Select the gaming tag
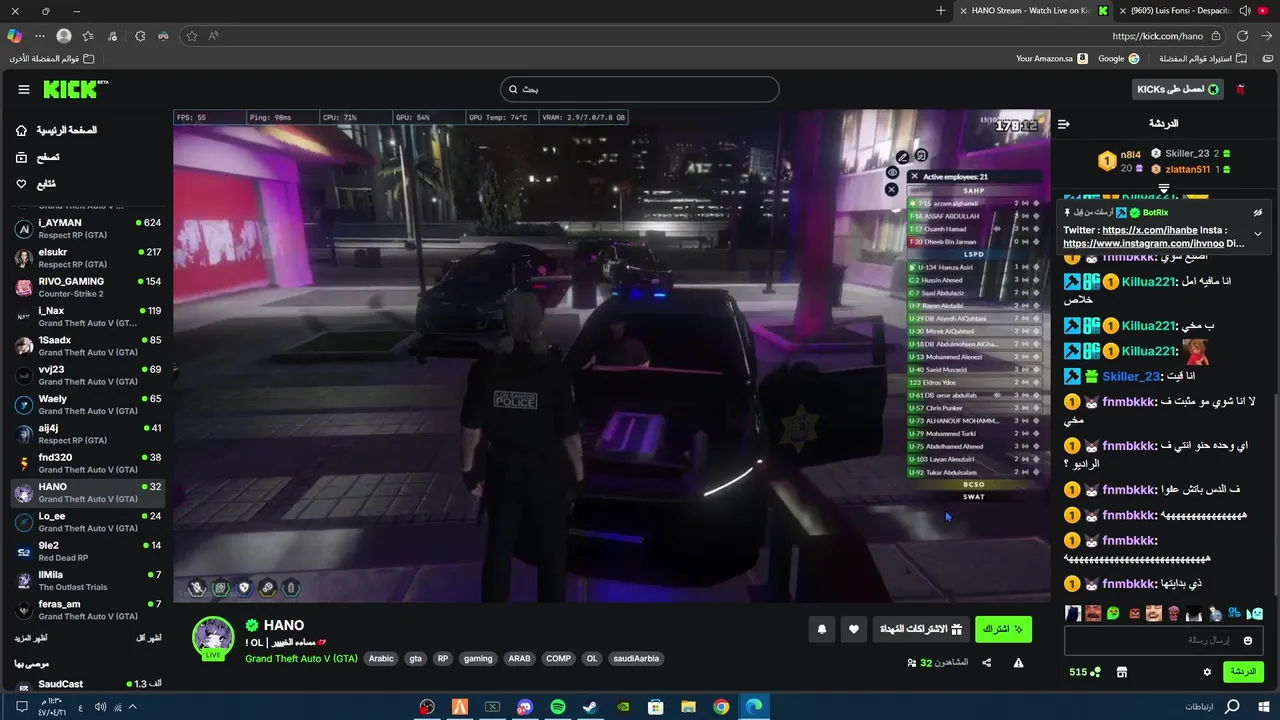The width and height of the screenshot is (1280, 720). coord(478,659)
